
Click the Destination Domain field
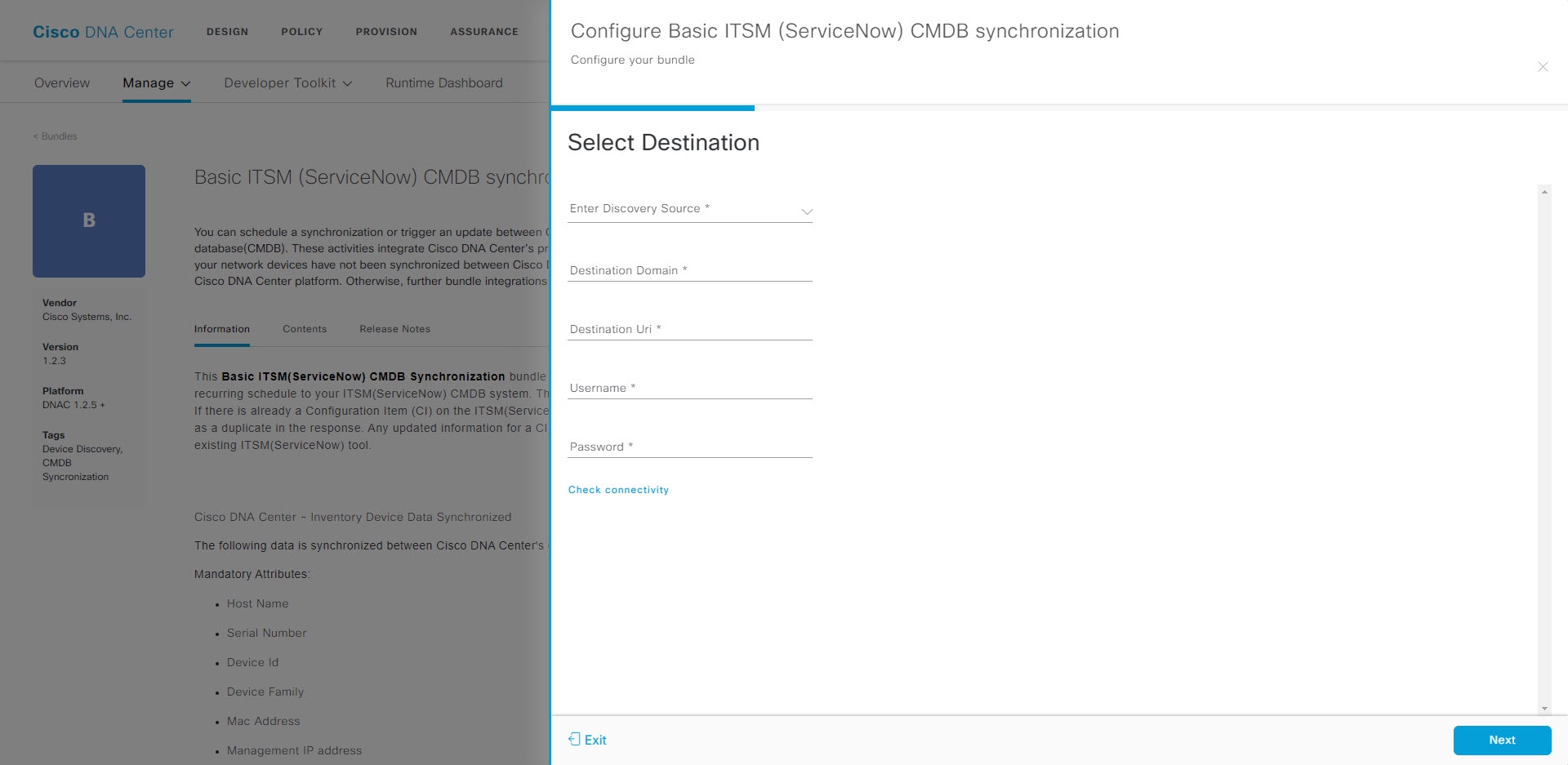690,270
